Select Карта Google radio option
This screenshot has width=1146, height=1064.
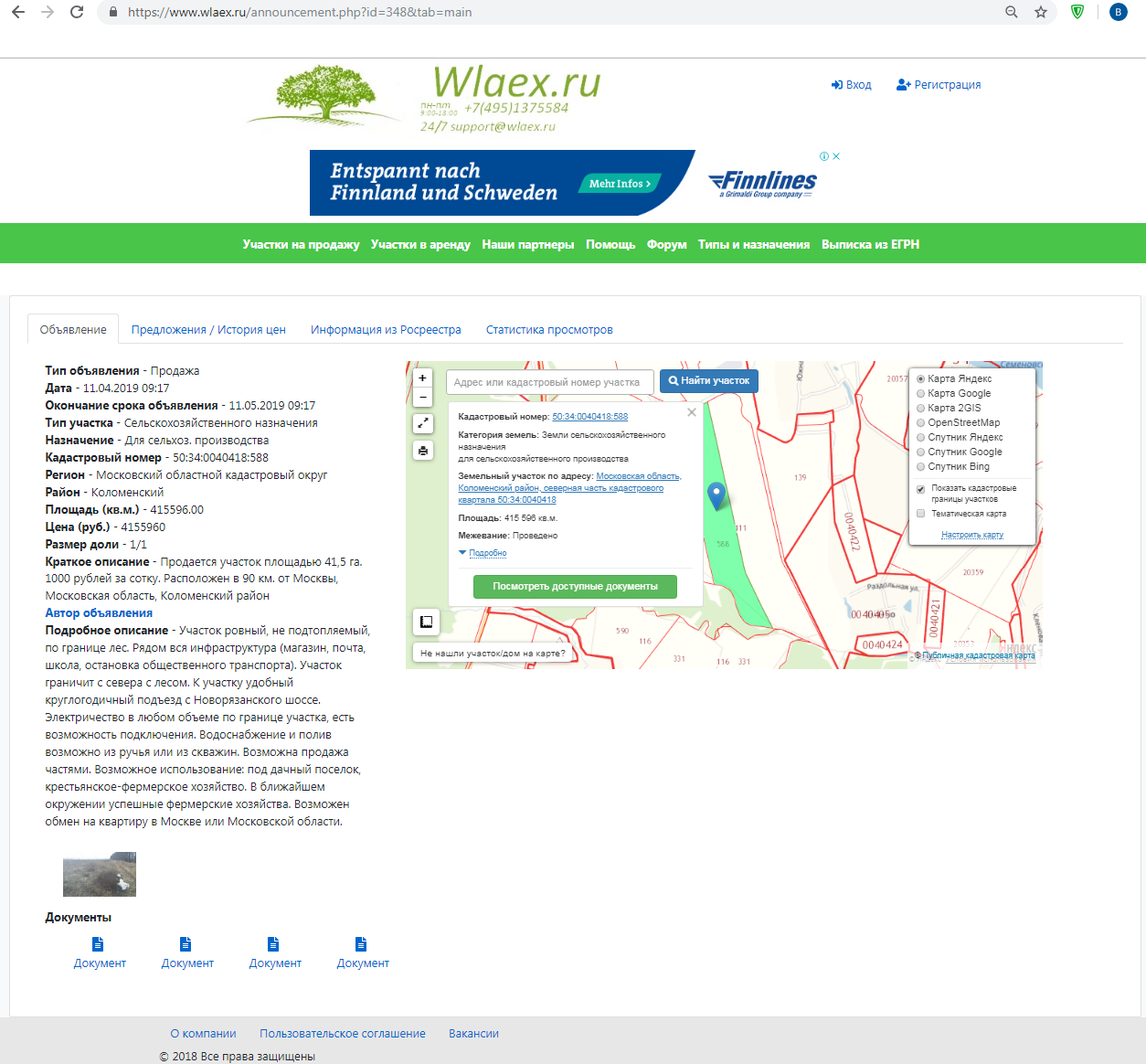point(920,393)
